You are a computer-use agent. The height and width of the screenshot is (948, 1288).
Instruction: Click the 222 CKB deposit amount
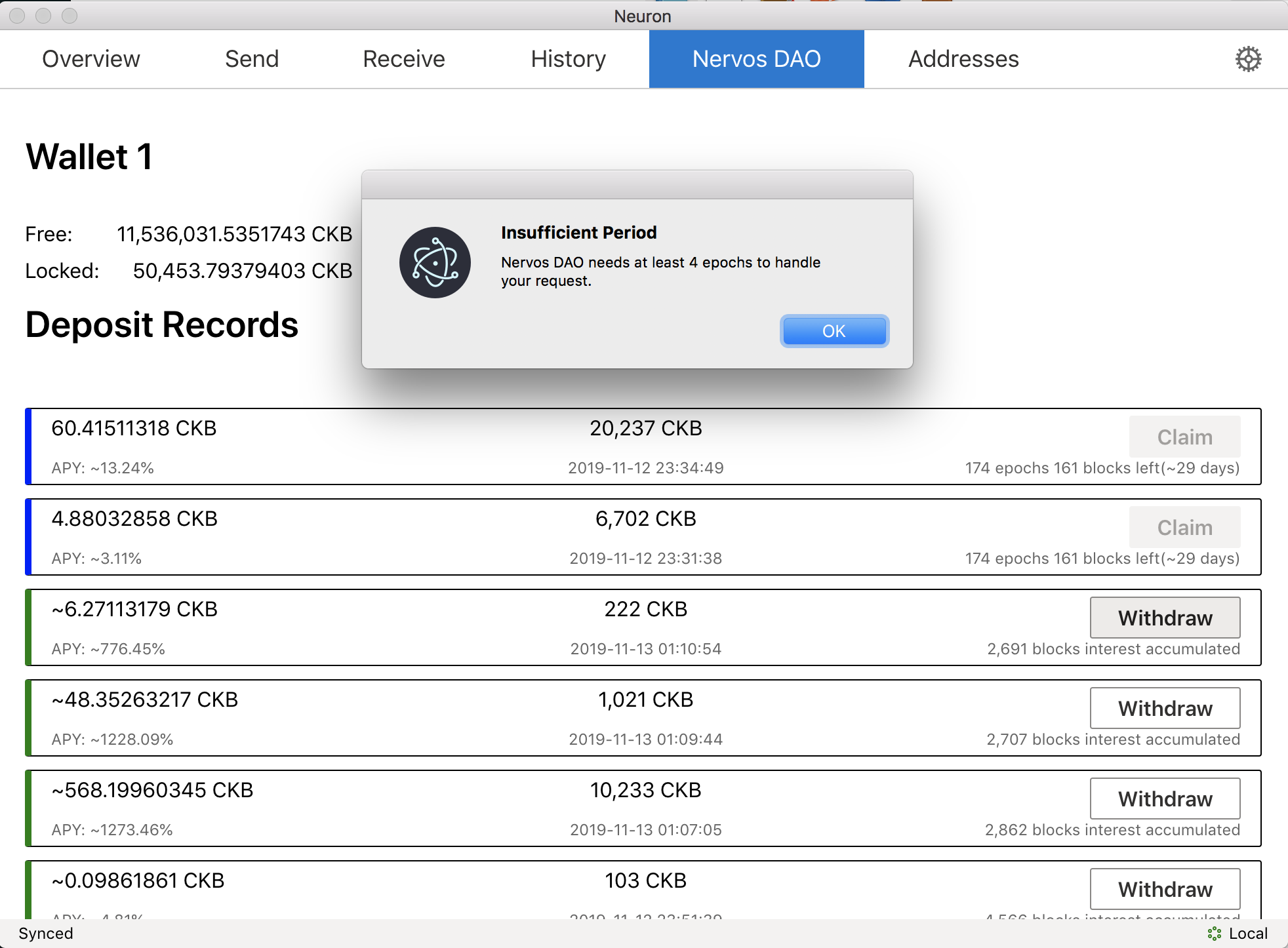pos(646,609)
